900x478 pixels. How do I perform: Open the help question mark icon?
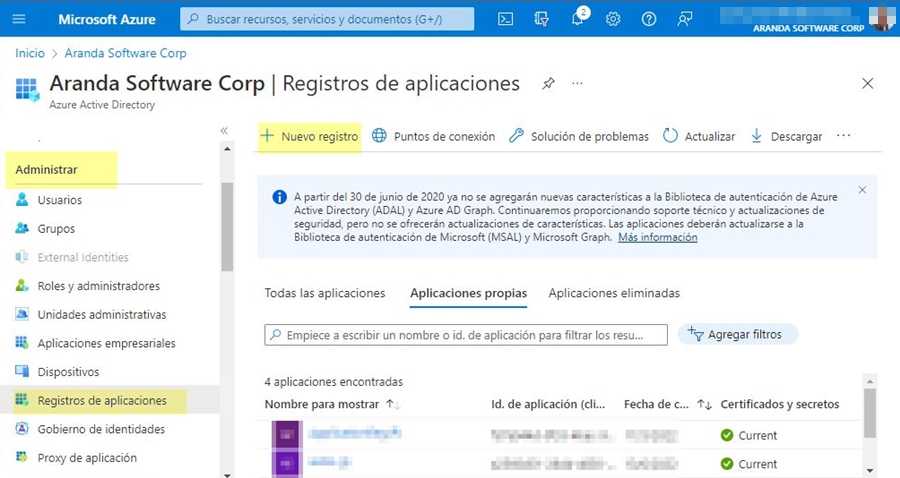click(649, 19)
